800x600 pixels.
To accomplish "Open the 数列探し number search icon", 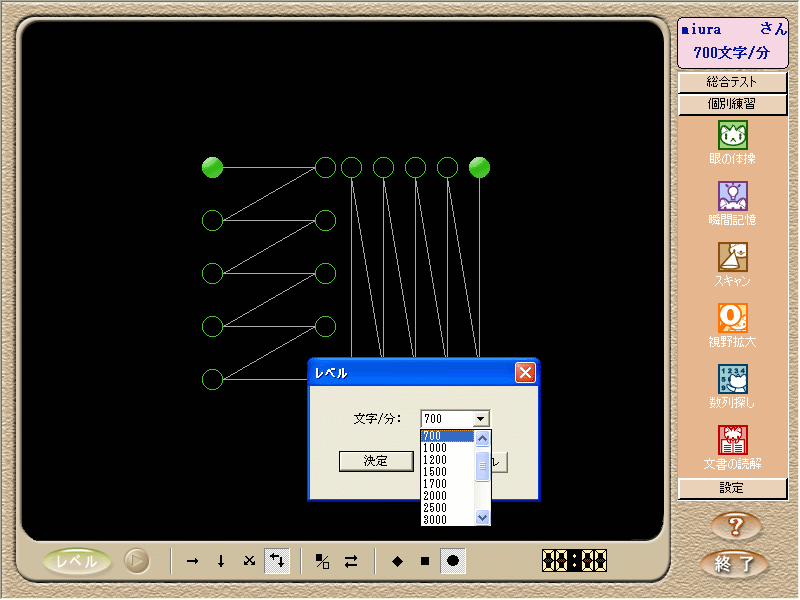I will click(x=733, y=379).
